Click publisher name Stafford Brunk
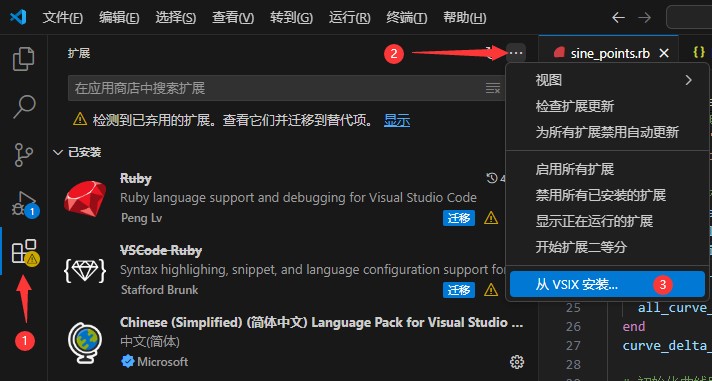The image size is (712, 381). (x=159, y=290)
